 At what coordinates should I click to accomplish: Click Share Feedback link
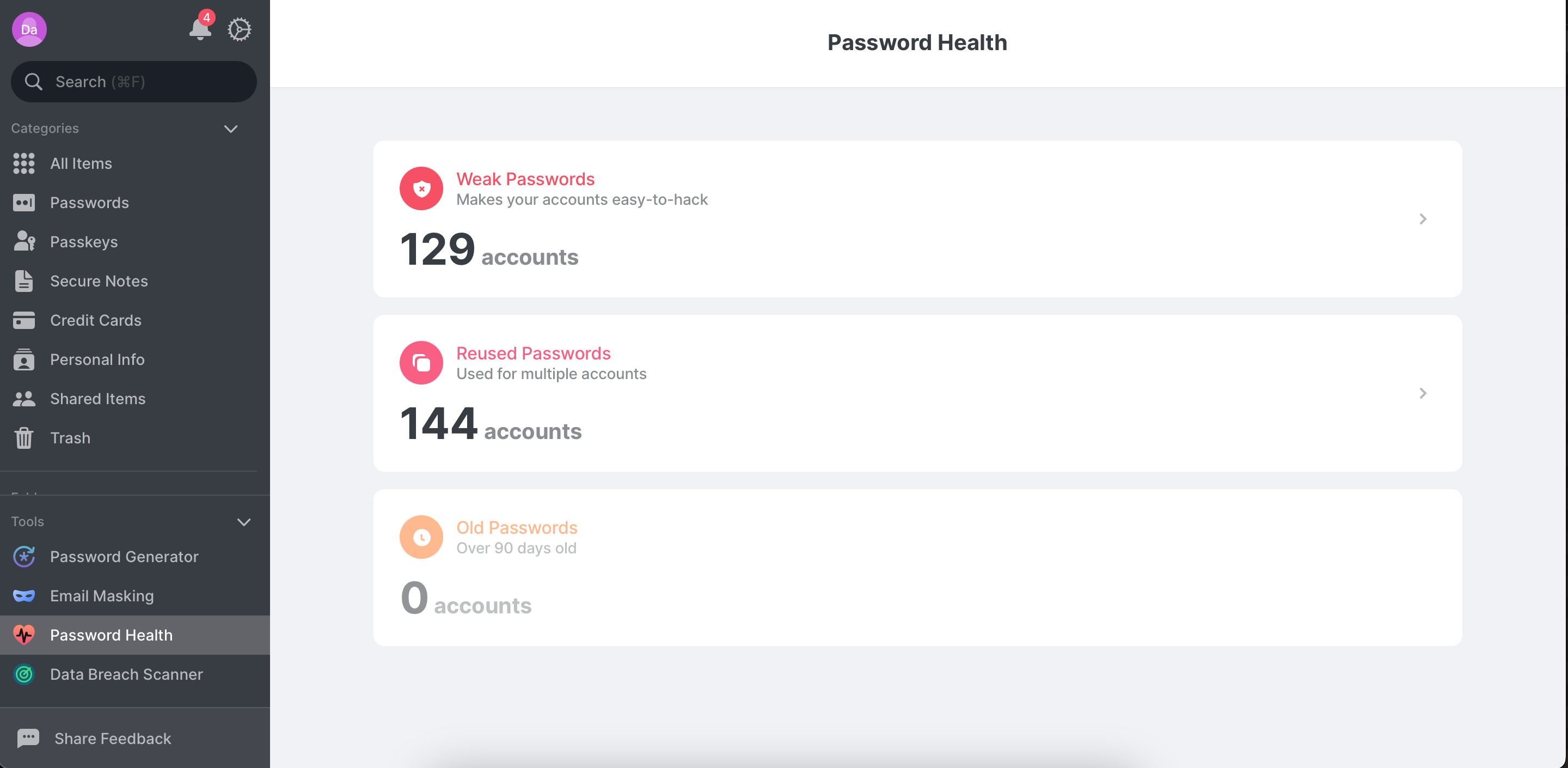(x=113, y=738)
